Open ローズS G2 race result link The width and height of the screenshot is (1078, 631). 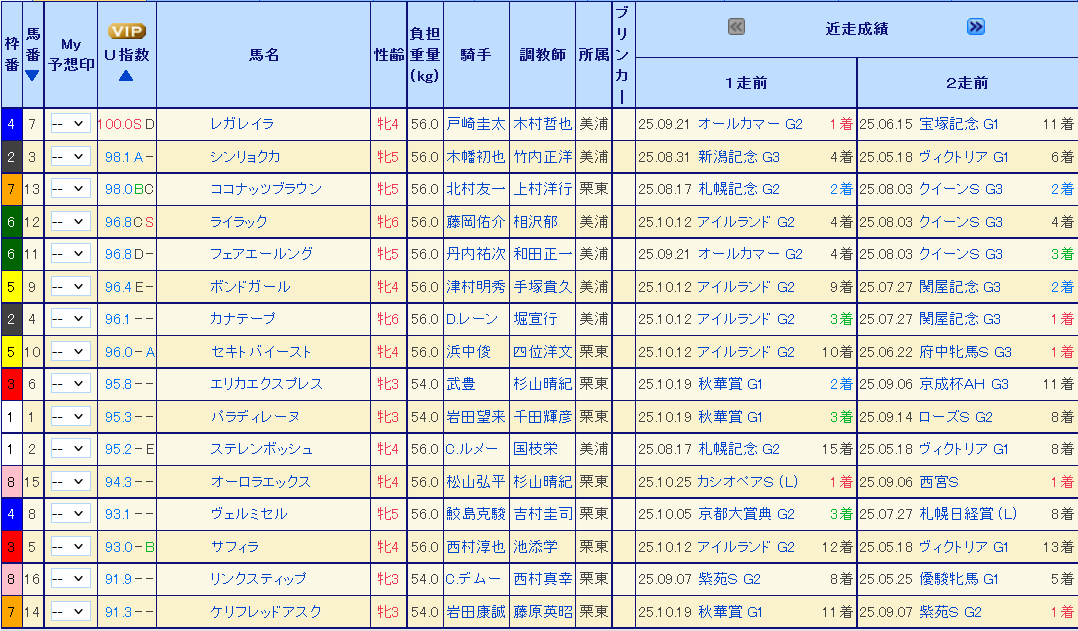tap(956, 417)
